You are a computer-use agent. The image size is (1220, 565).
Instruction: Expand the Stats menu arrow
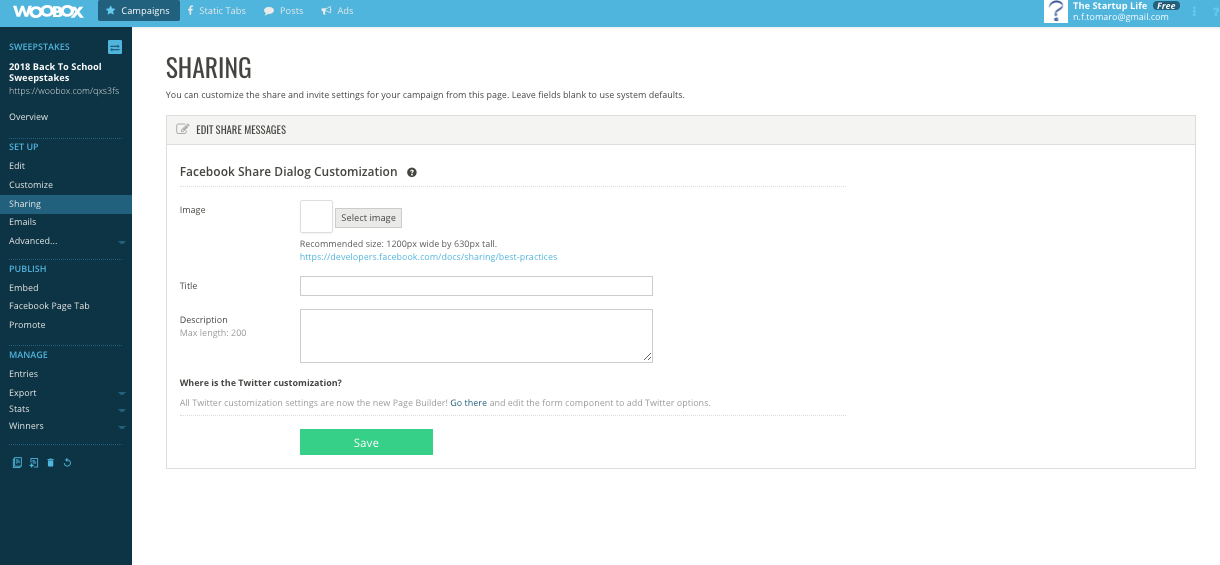[121, 410]
